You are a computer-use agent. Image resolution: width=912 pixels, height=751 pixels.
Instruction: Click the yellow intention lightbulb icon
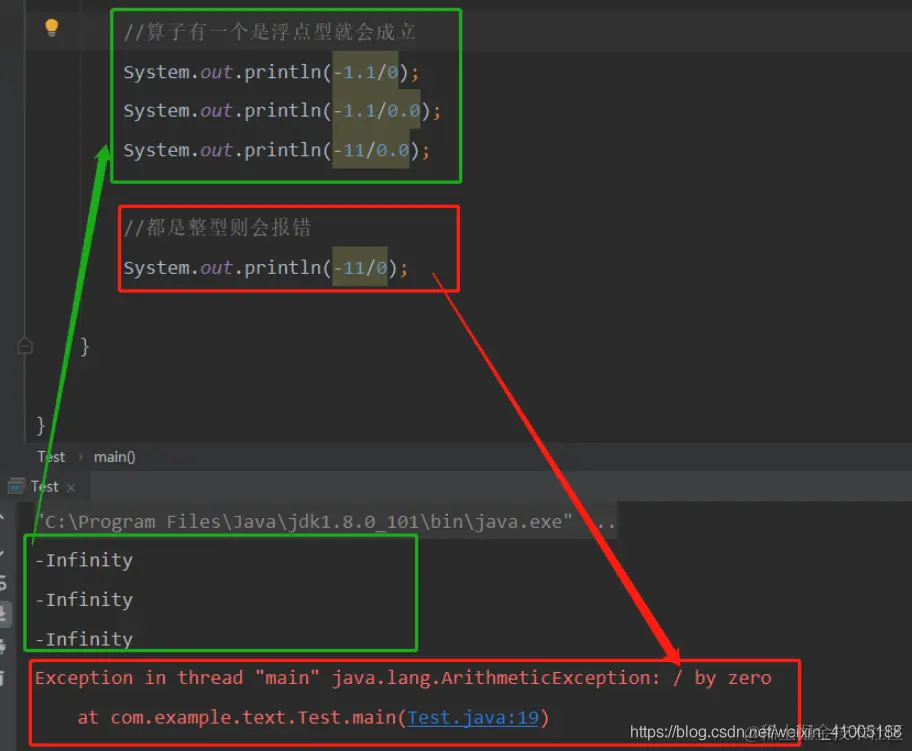52,27
